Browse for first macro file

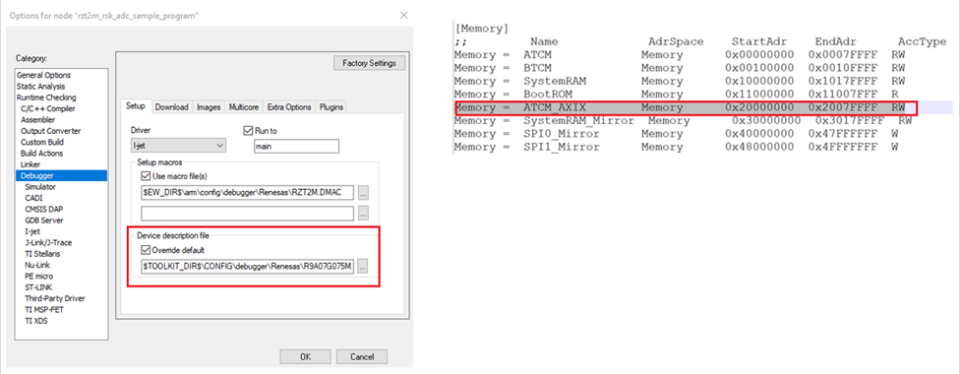pyautogui.click(x=364, y=193)
